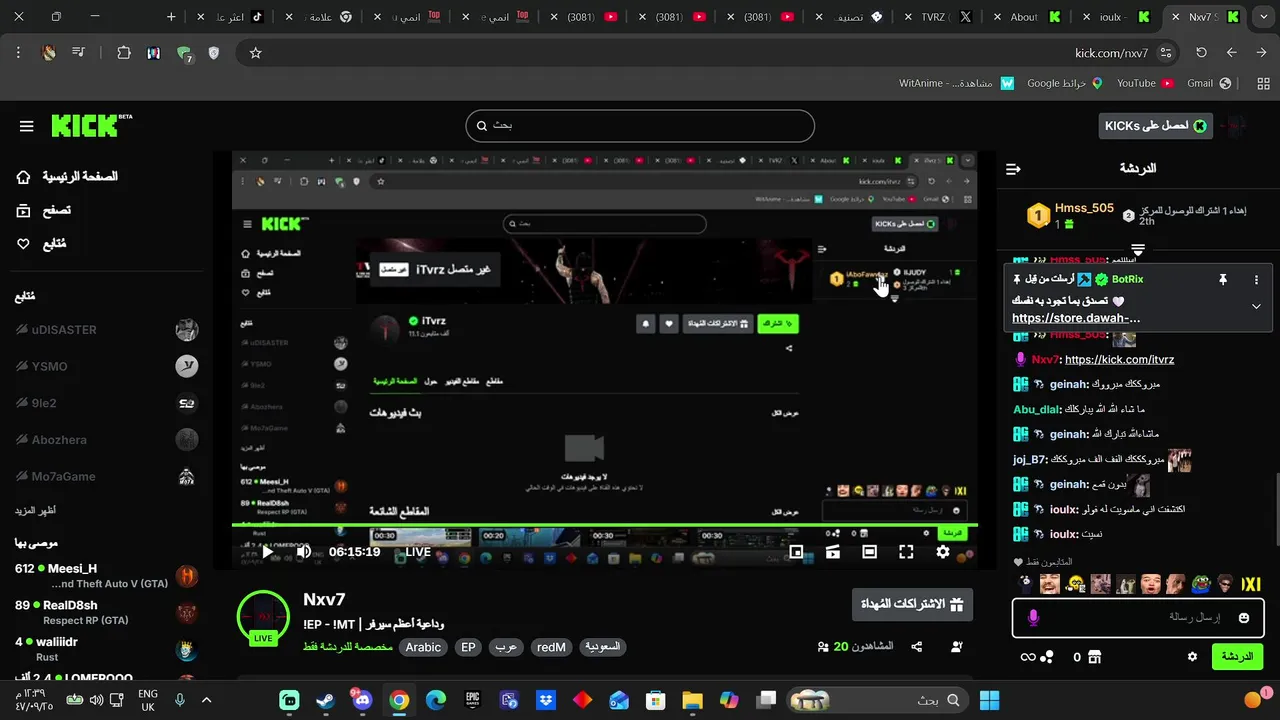
Task: Expand the pinned message chevron
Action: [x=1256, y=307]
